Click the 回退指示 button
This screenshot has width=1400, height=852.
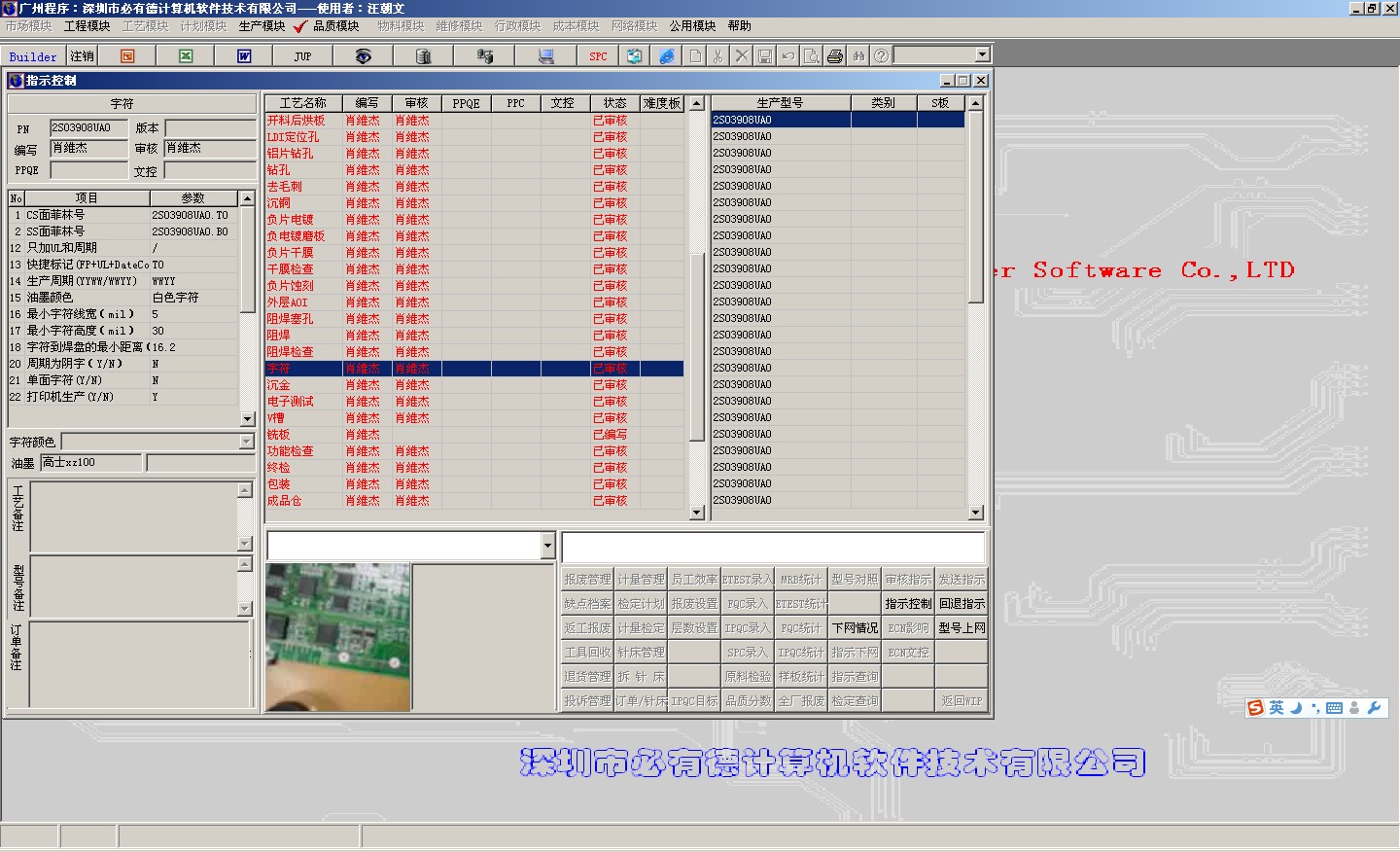[x=962, y=604]
